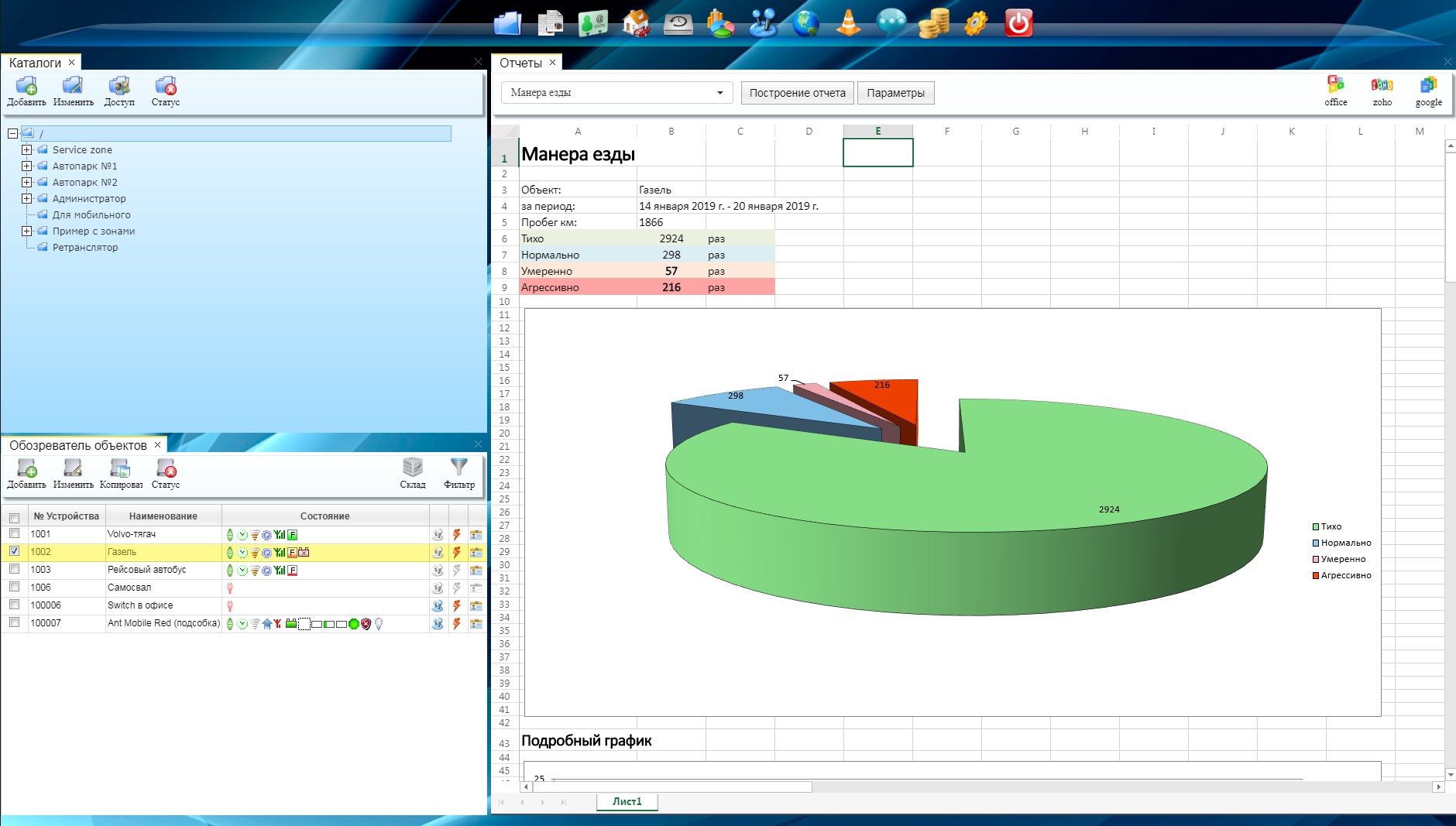Screen dimensions: 1456x826
Task: Click the red power button icon
Action: tap(1018, 23)
